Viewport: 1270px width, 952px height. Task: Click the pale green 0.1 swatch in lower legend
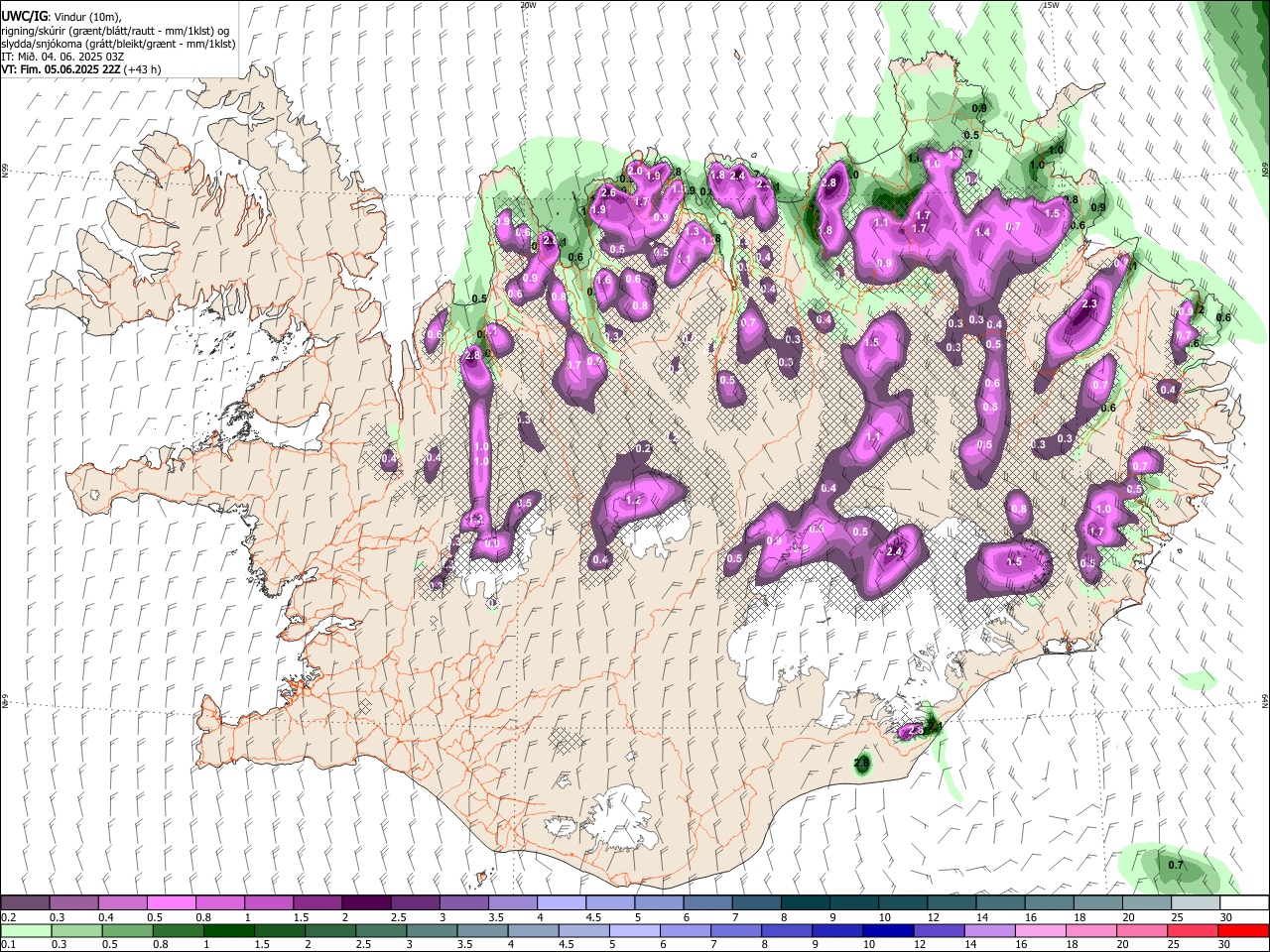[x=25, y=930]
